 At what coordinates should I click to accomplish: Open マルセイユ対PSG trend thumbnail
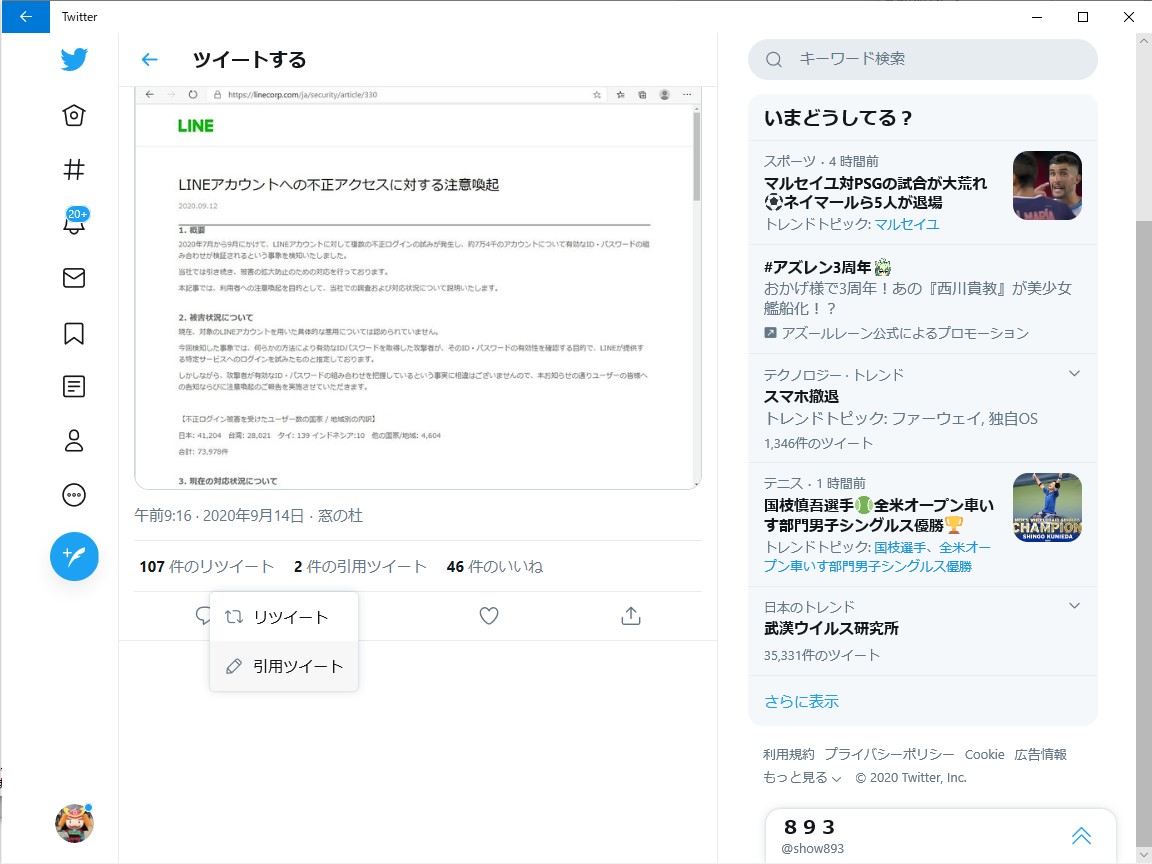(1047, 186)
